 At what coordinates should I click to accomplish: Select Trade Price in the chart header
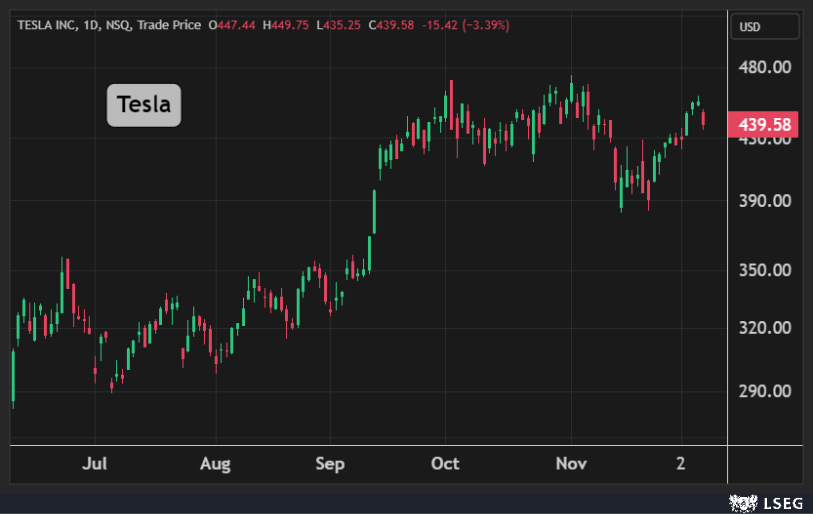(170, 24)
